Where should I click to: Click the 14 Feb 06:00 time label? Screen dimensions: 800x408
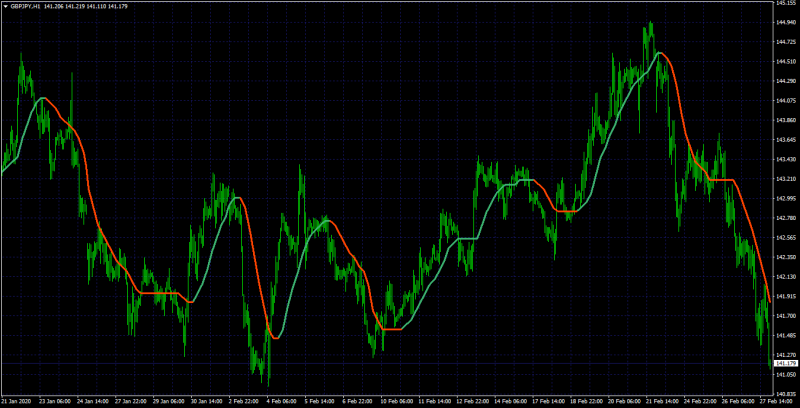click(511, 402)
